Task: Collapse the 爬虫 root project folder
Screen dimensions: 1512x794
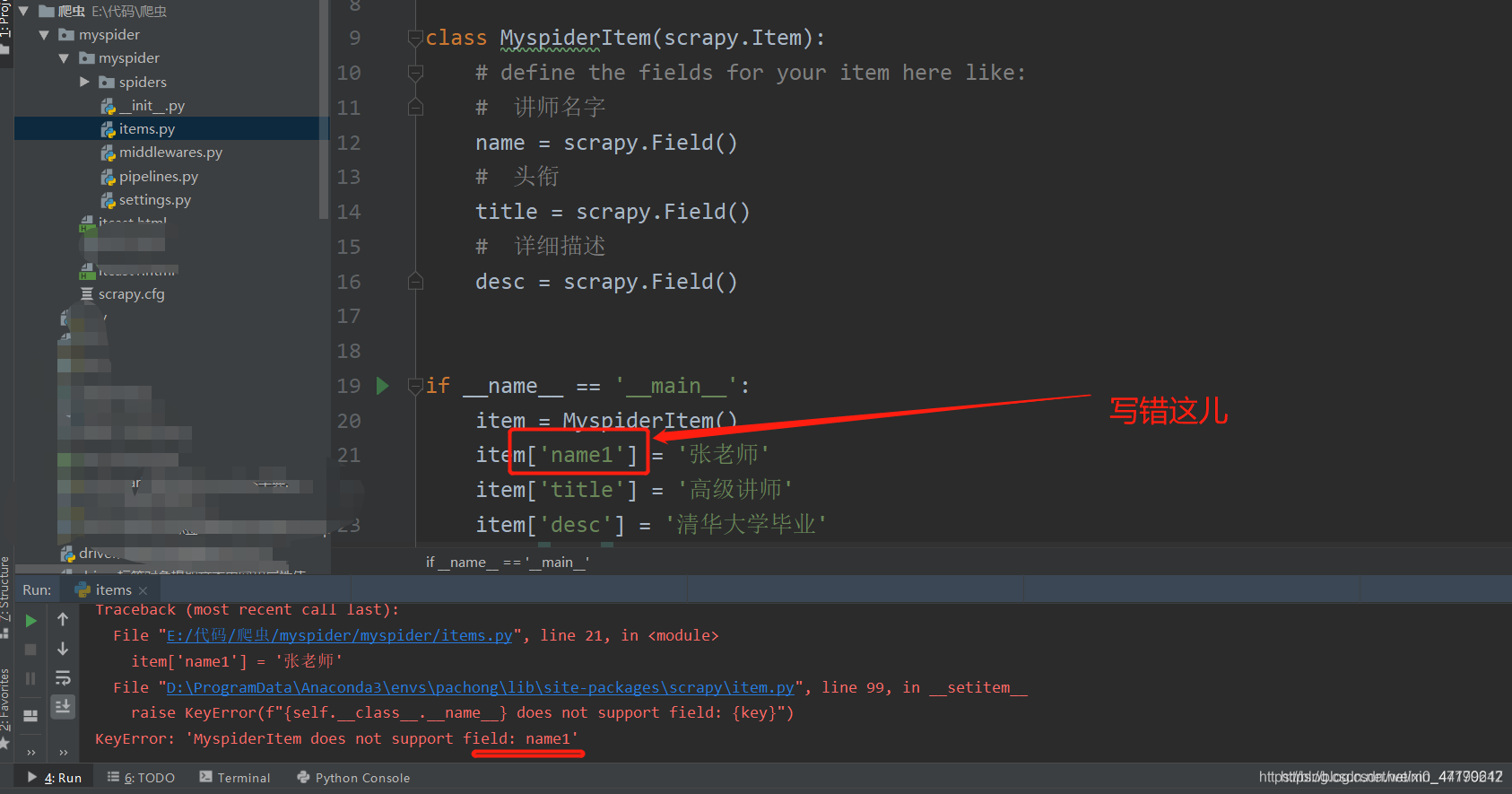Action: pos(24,12)
